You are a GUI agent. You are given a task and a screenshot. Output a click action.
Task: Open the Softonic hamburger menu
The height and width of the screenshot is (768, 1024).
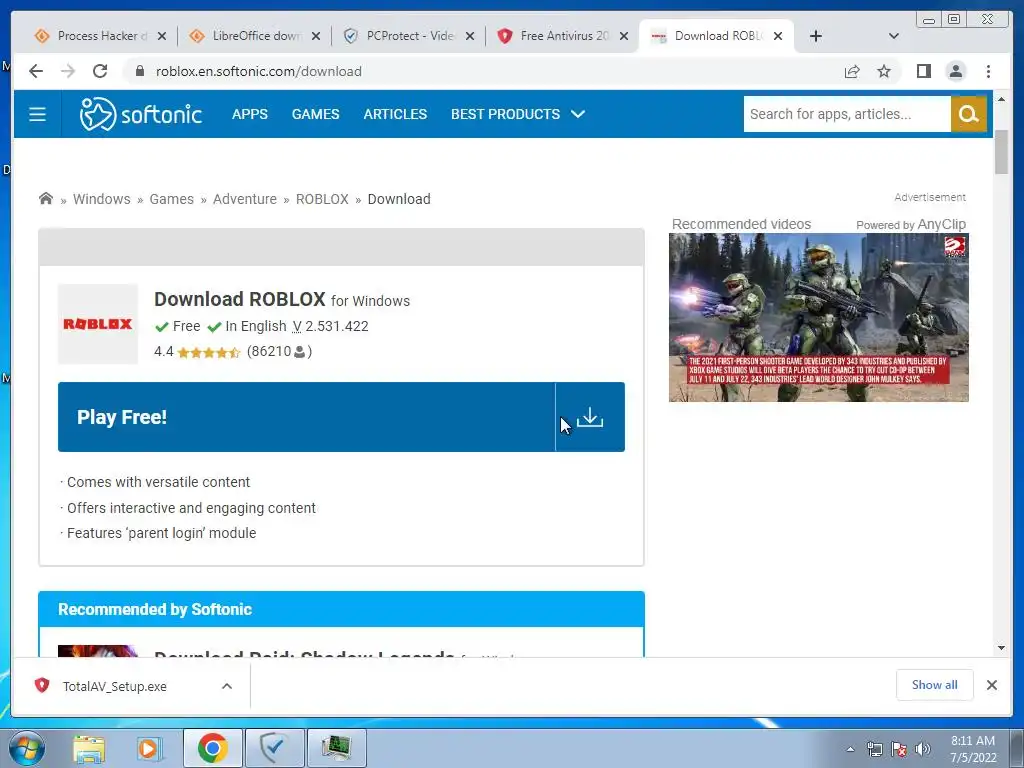click(x=37, y=114)
